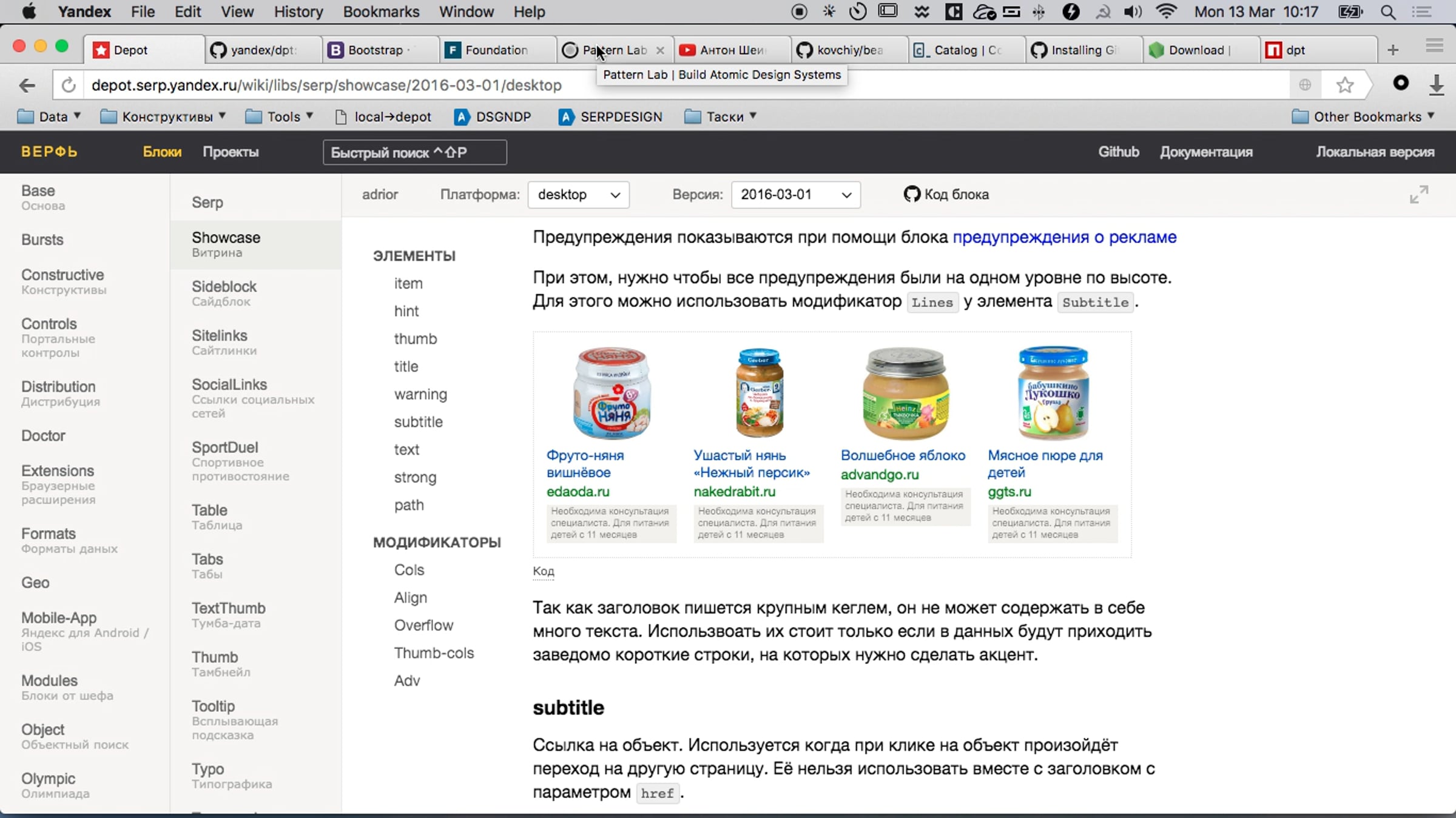
Task: Open the Платформа desktop dropdown
Action: [578, 195]
